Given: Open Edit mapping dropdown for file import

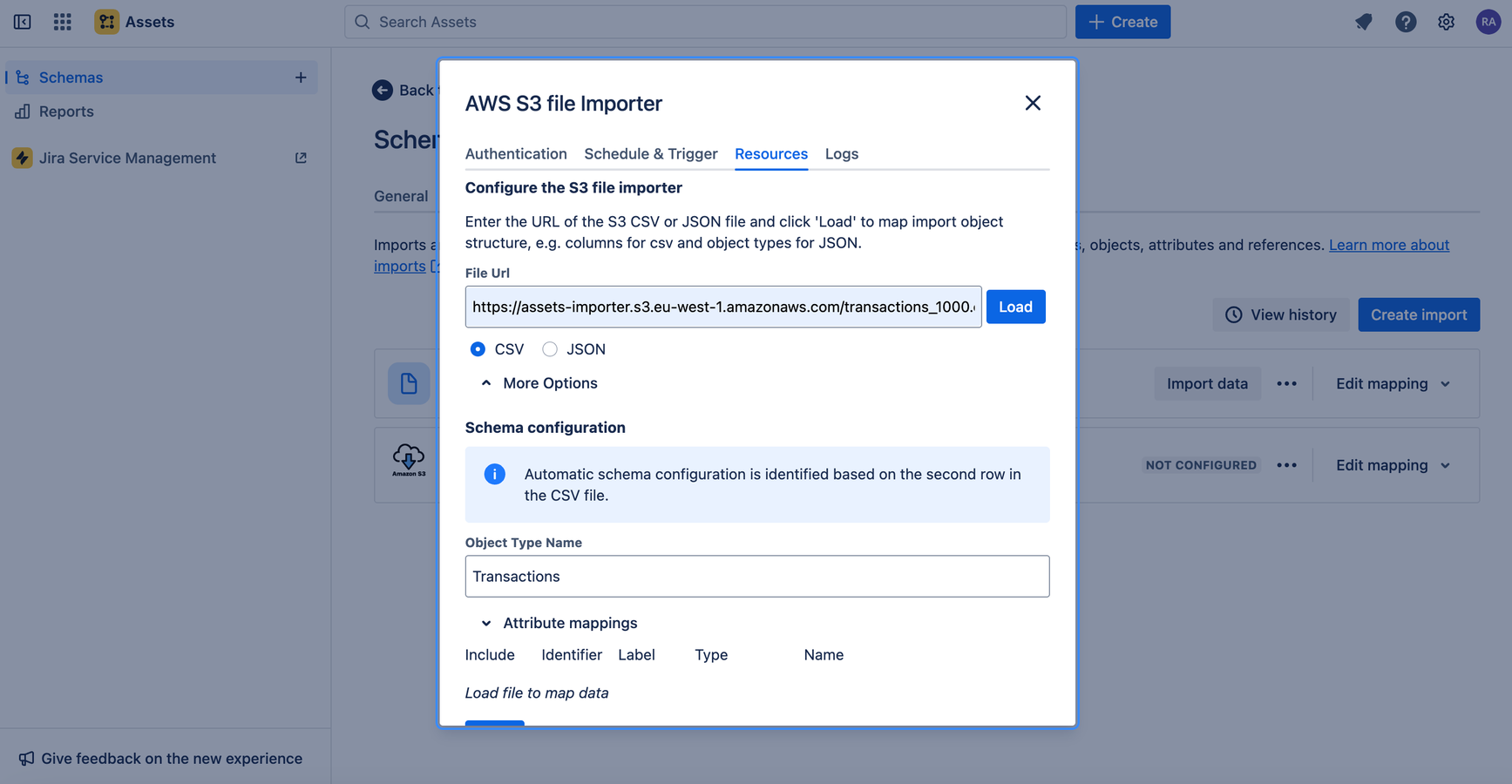Looking at the screenshot, I should tap(1393, 383).
